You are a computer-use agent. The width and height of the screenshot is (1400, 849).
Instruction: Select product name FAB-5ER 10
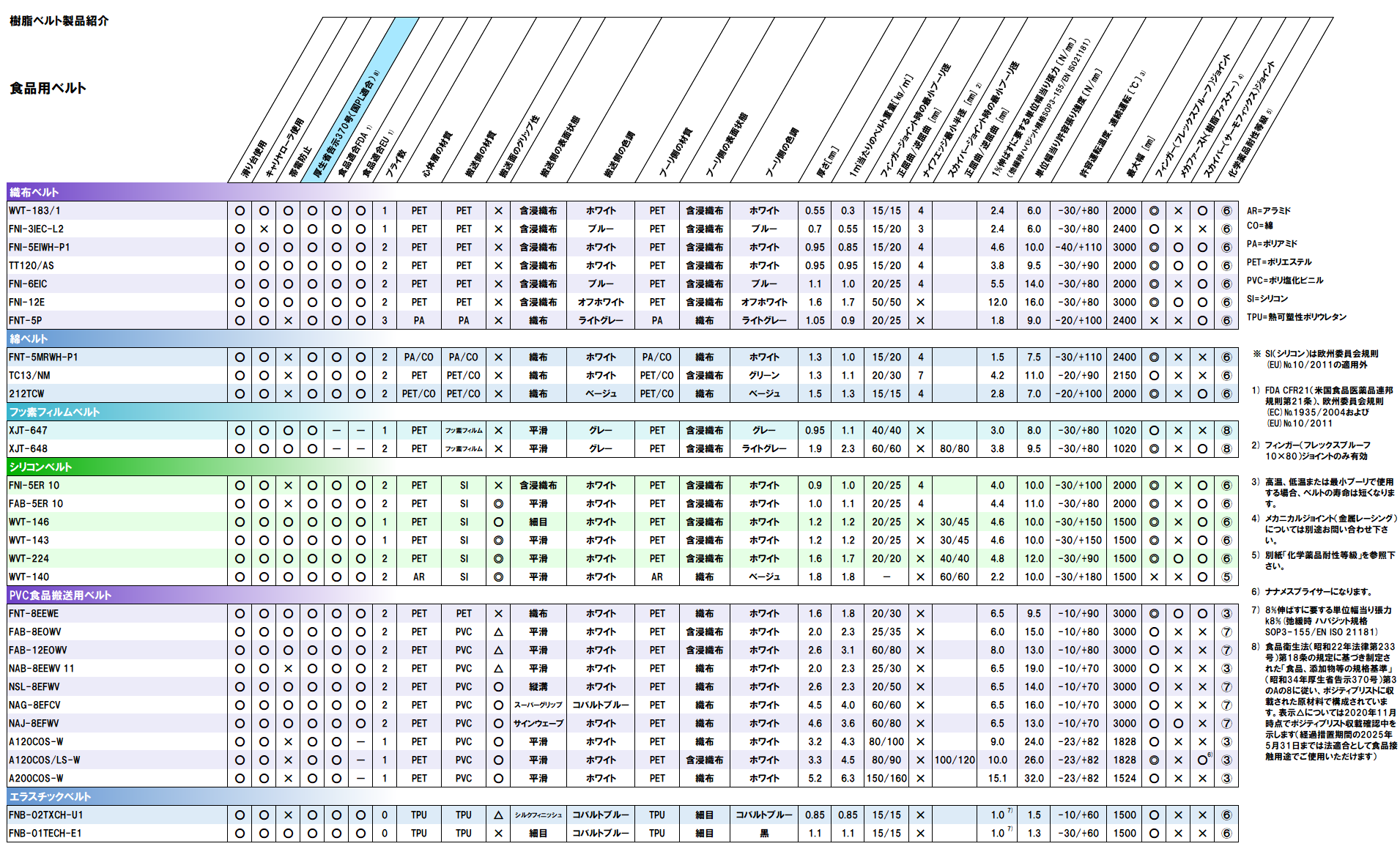36,503
